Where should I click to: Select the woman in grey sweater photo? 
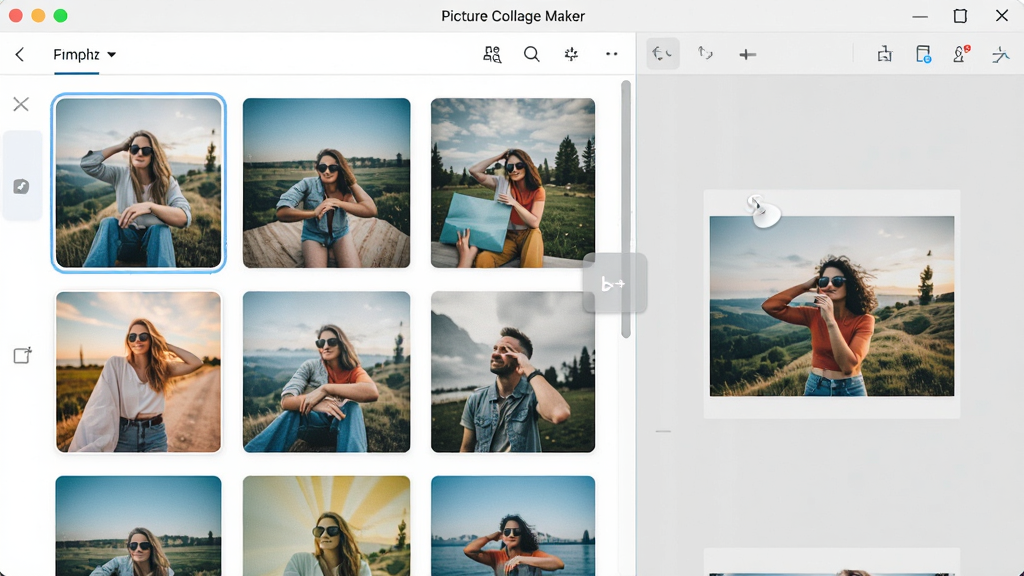tap(138, 183)
